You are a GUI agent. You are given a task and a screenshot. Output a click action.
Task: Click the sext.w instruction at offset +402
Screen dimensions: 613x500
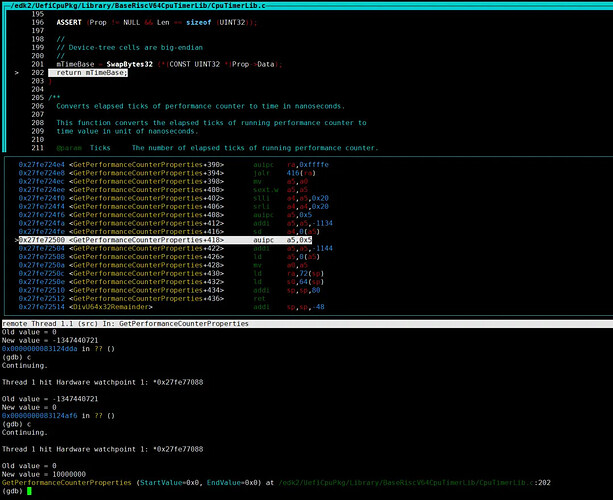(265, 189)
